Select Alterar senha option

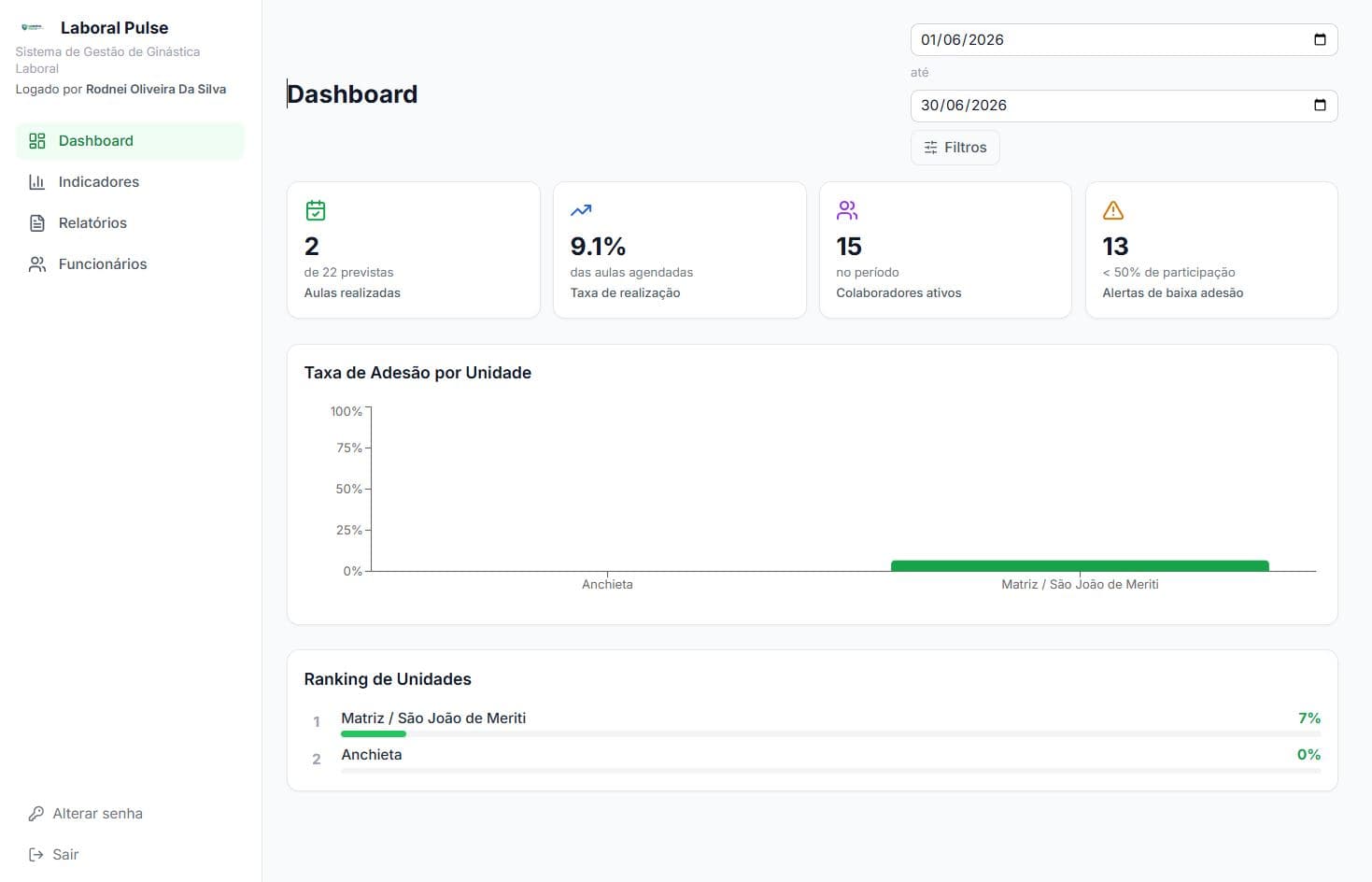130,814
